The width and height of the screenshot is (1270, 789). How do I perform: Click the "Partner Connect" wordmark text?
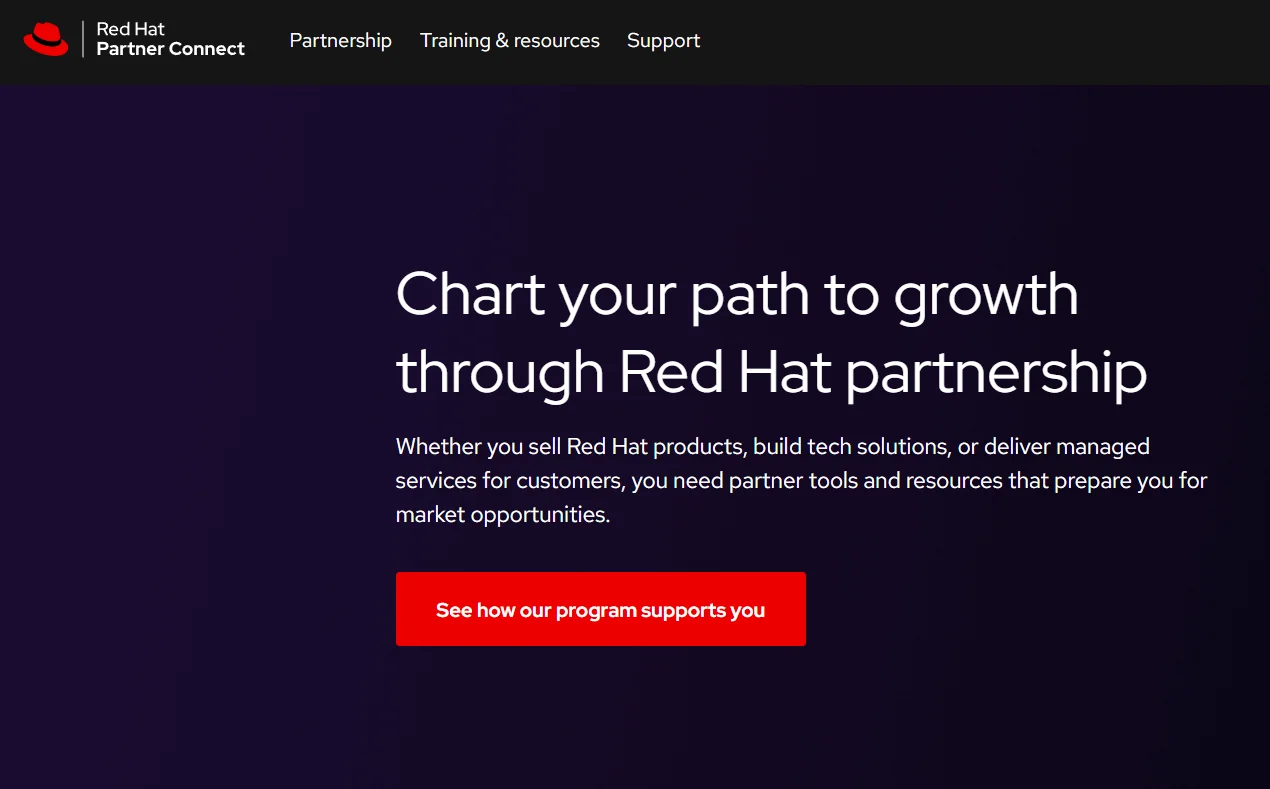click(x=170, y=49)
